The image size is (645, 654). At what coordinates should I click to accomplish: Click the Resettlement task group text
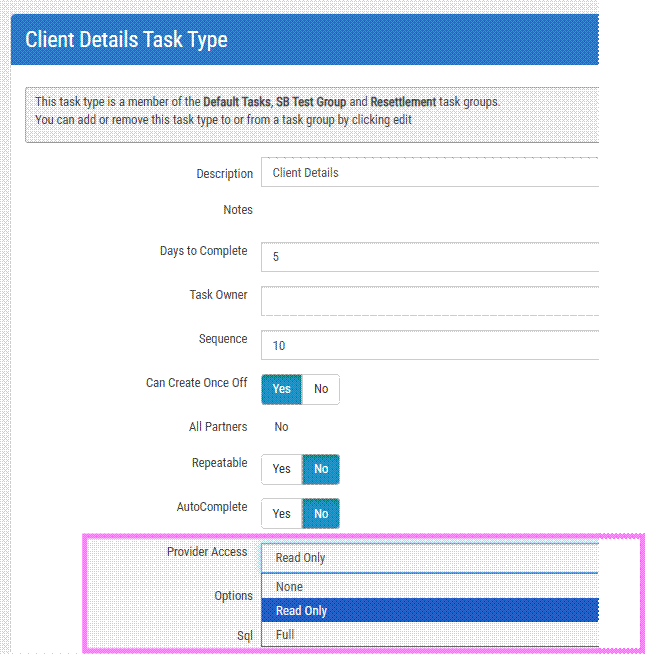(x=403, y=102)
